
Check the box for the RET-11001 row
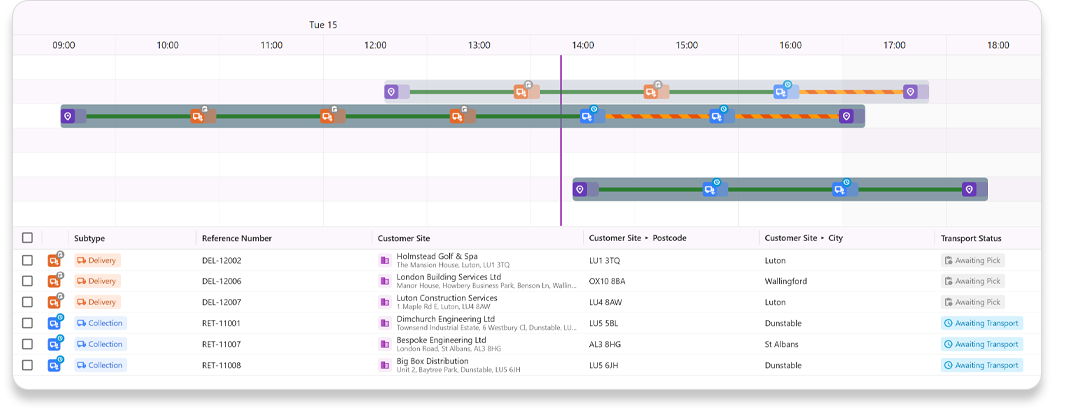(x=27, y=323)
